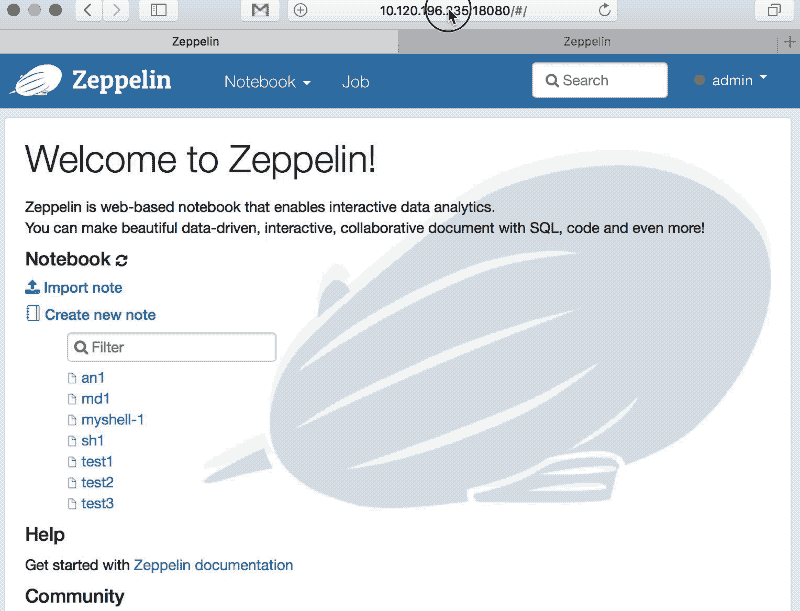Click the Import note upload icon
The width and height of the screenshot is (800, 611).
(x=33, y=287)
